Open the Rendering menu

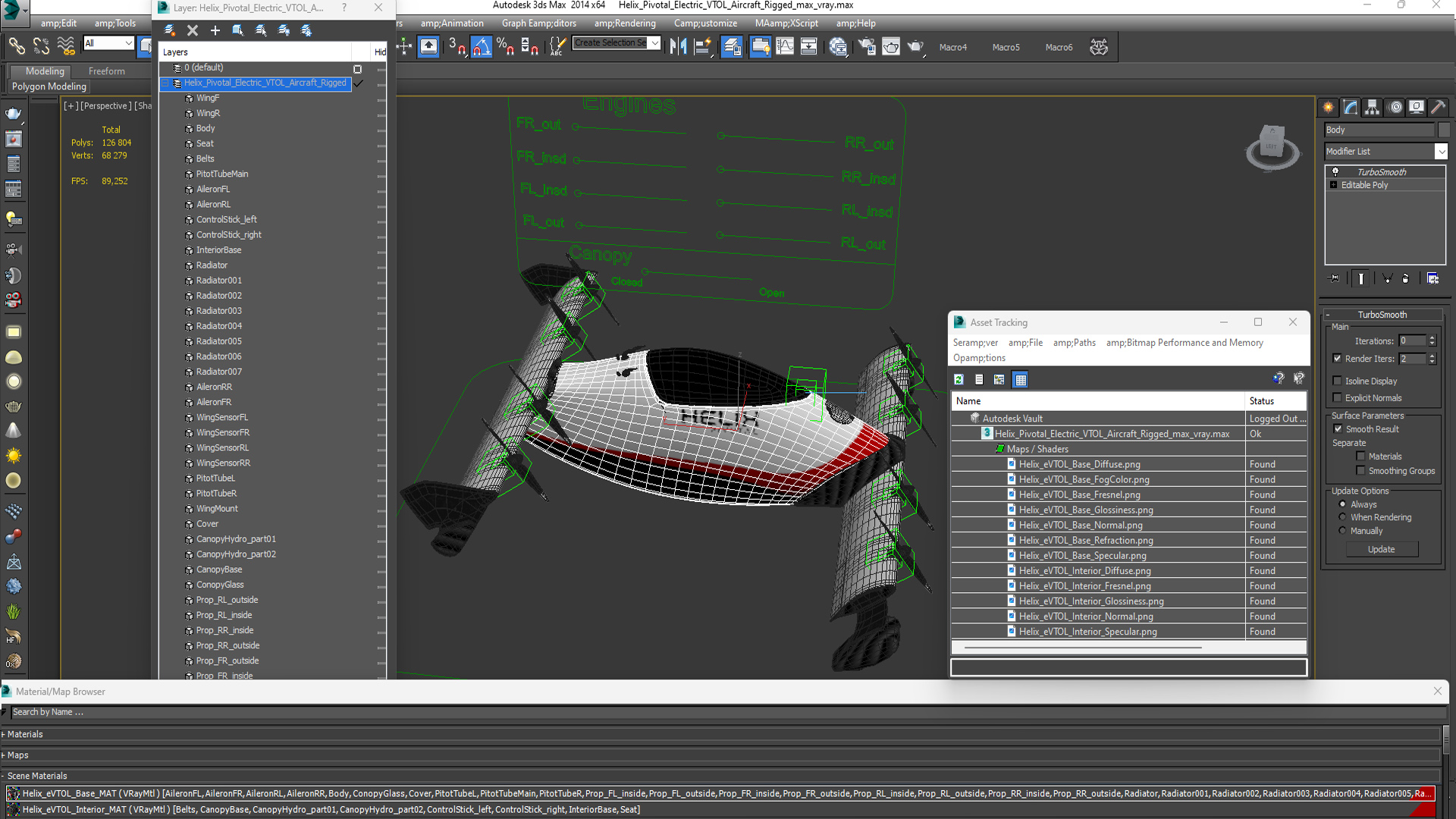tap(625, 24)
